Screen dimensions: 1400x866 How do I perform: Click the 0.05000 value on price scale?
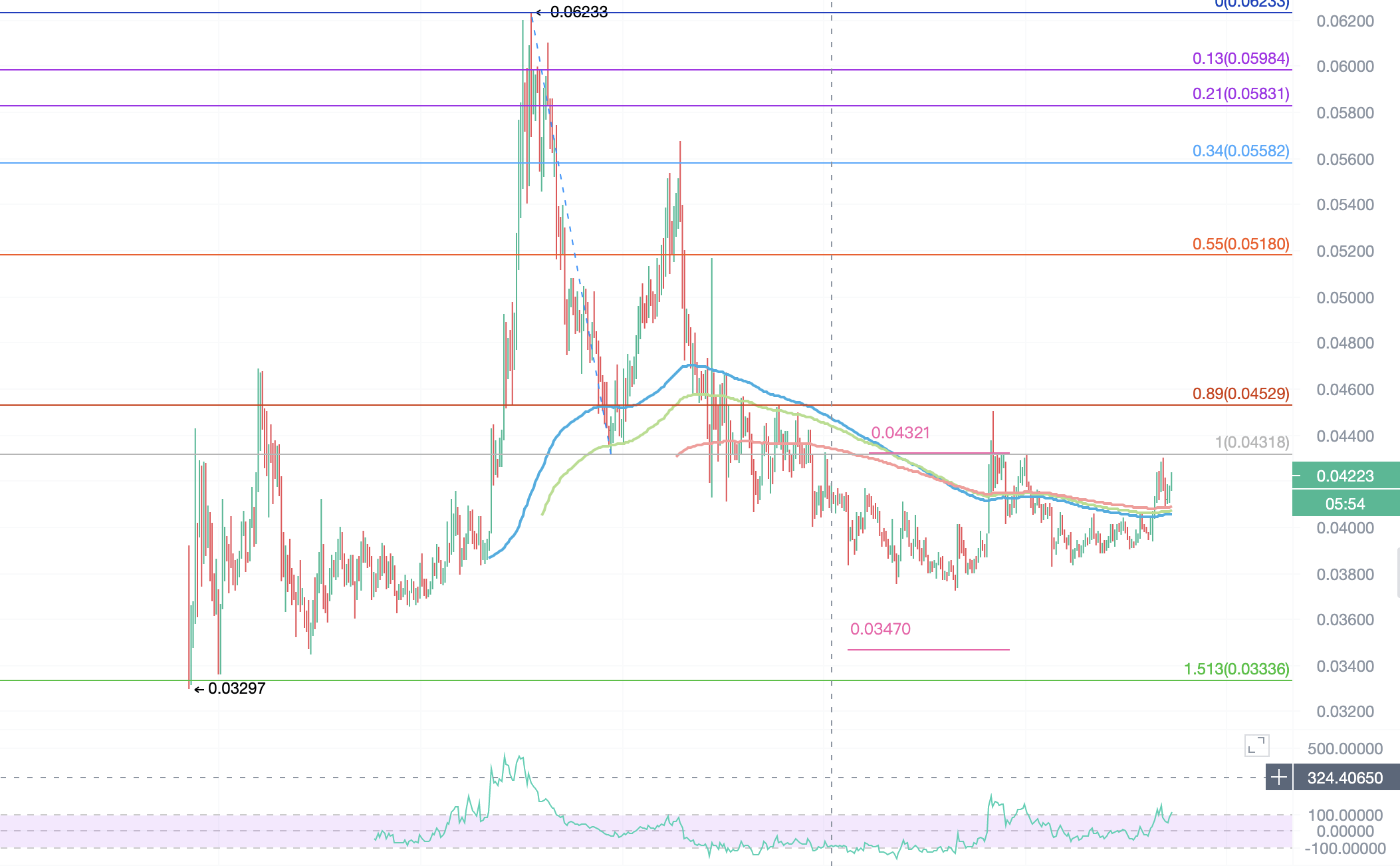click(1345, 298)
